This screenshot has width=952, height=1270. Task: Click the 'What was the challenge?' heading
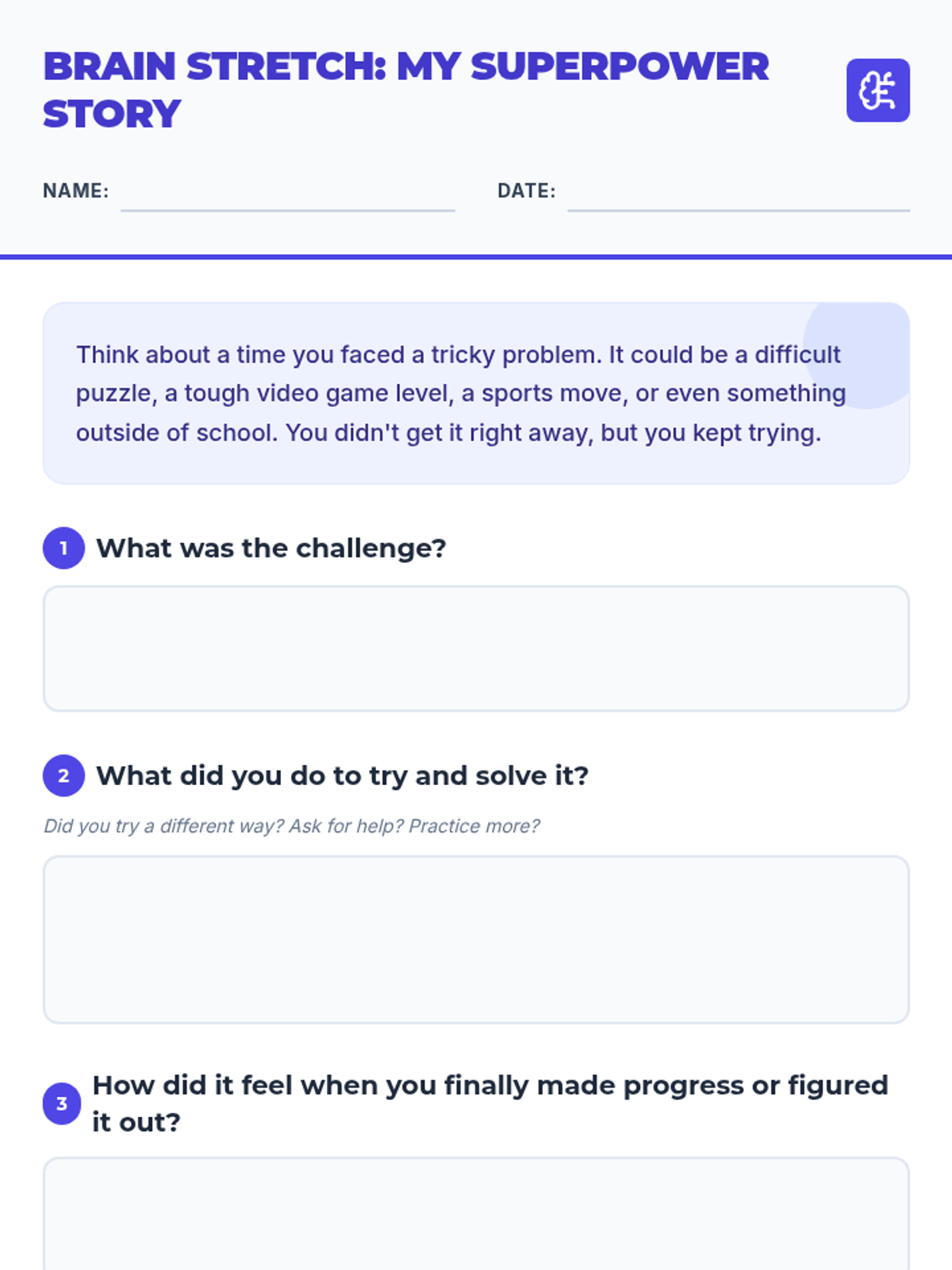pyautogui.click(x=271, y=548)
